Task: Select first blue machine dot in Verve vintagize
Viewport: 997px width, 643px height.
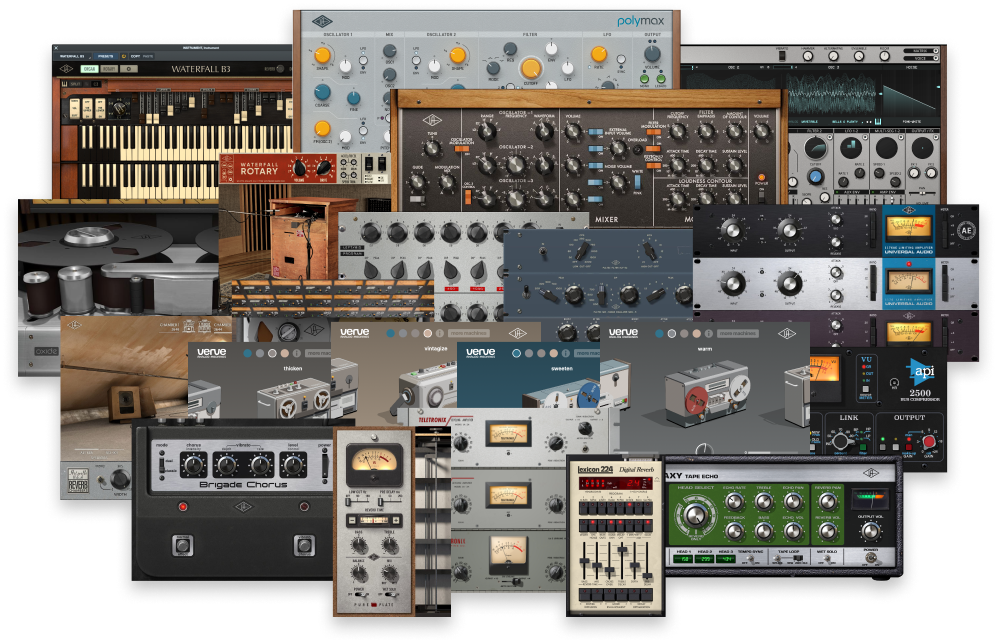Action: click(x=390, y=333)
